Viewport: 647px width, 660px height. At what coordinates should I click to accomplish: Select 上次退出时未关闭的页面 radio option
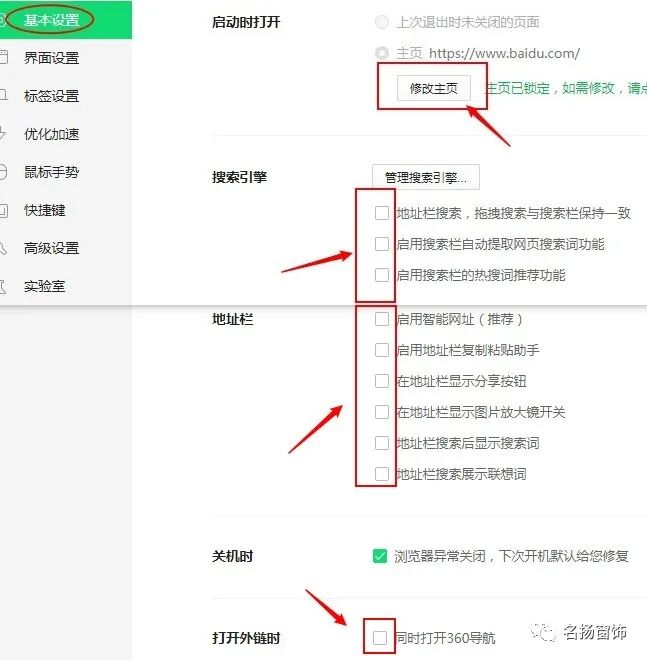382,22
